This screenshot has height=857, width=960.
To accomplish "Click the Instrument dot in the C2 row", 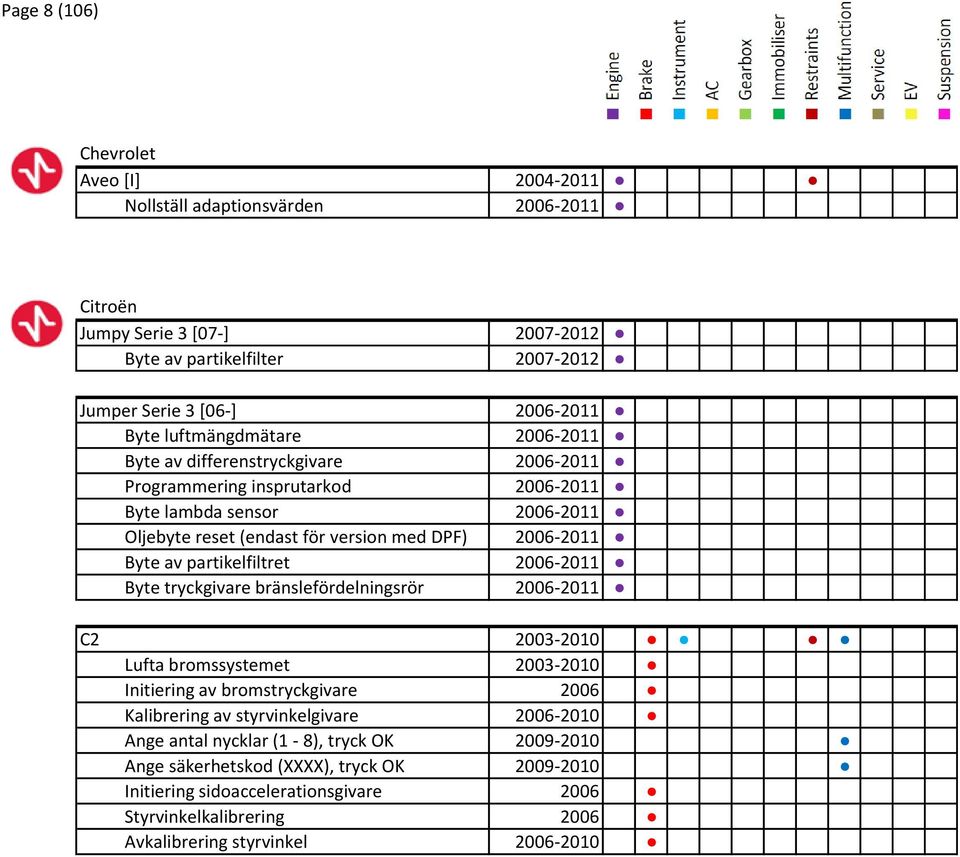I will 684,640.
